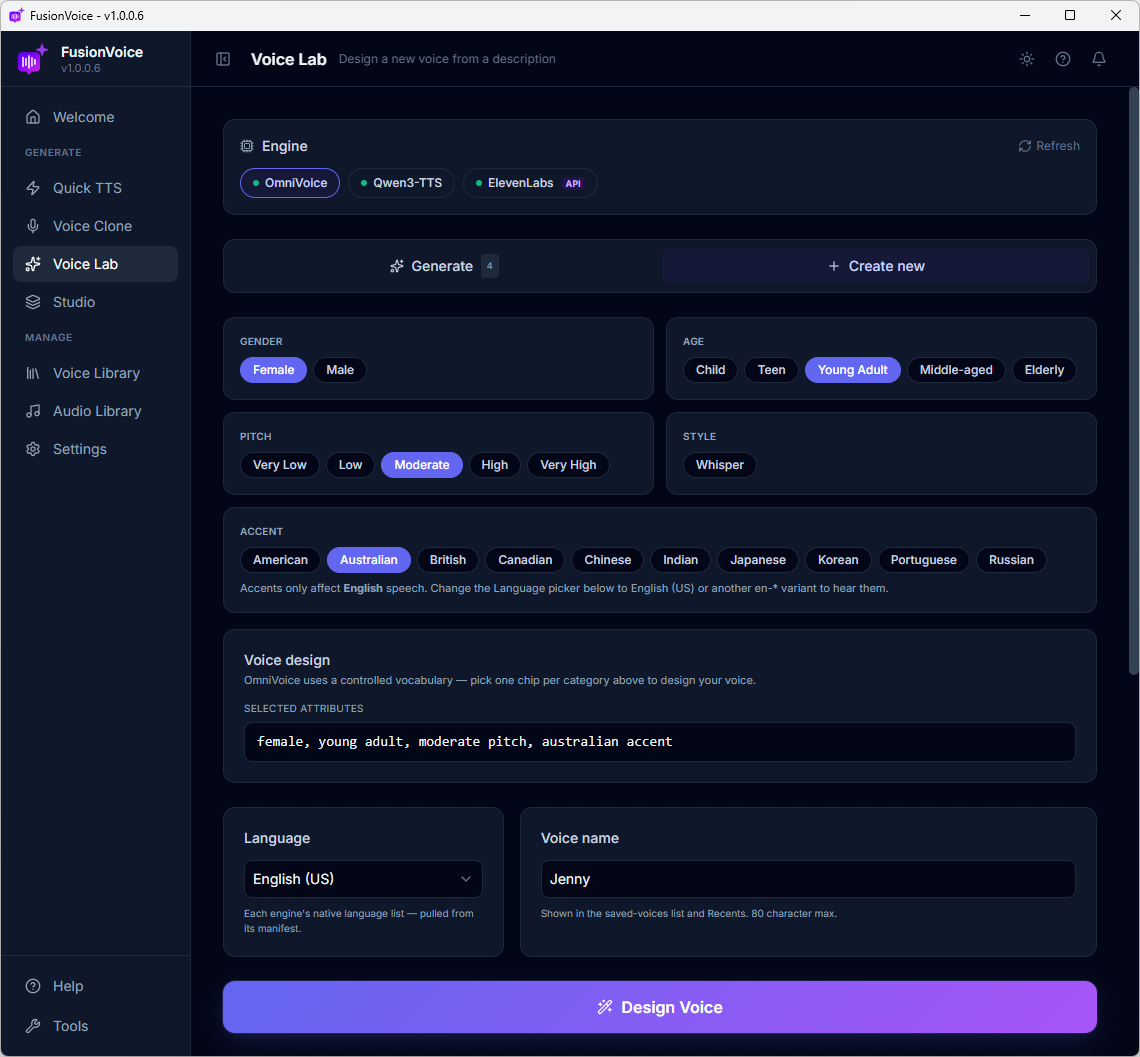Open help question mark icon in header
The width and height of the screenshot is (1140, 1057).
coord(1063,59)
